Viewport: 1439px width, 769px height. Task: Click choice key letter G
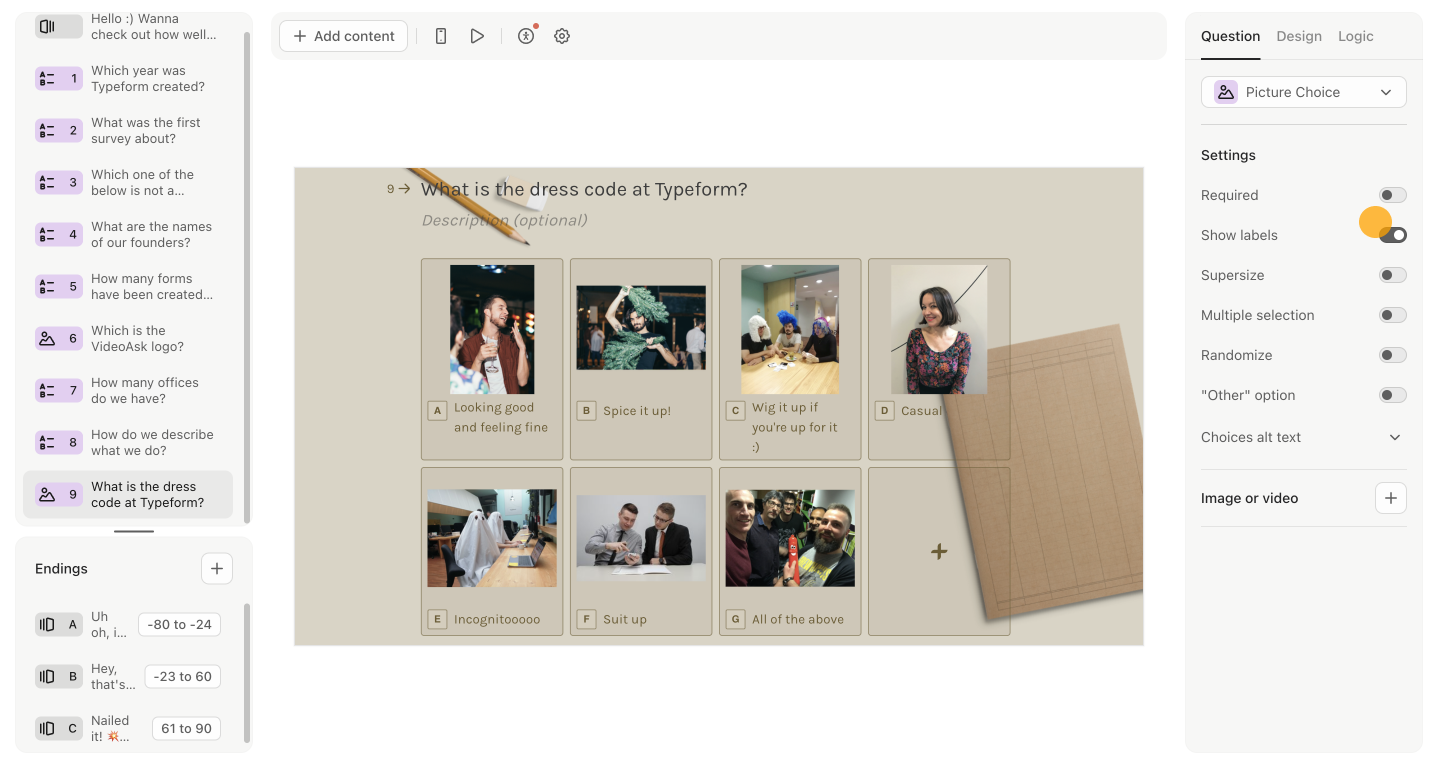point(735,619)
